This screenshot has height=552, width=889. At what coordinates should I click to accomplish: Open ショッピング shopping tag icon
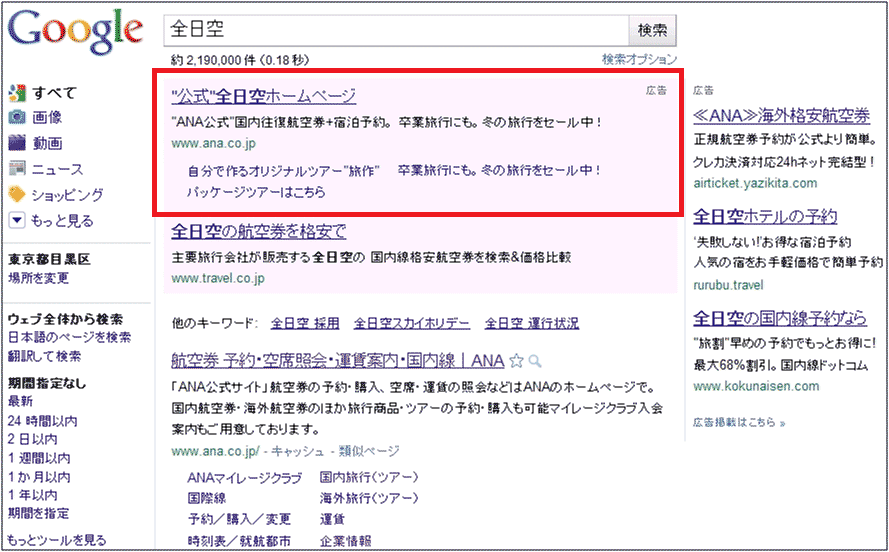tap(17, 195)
